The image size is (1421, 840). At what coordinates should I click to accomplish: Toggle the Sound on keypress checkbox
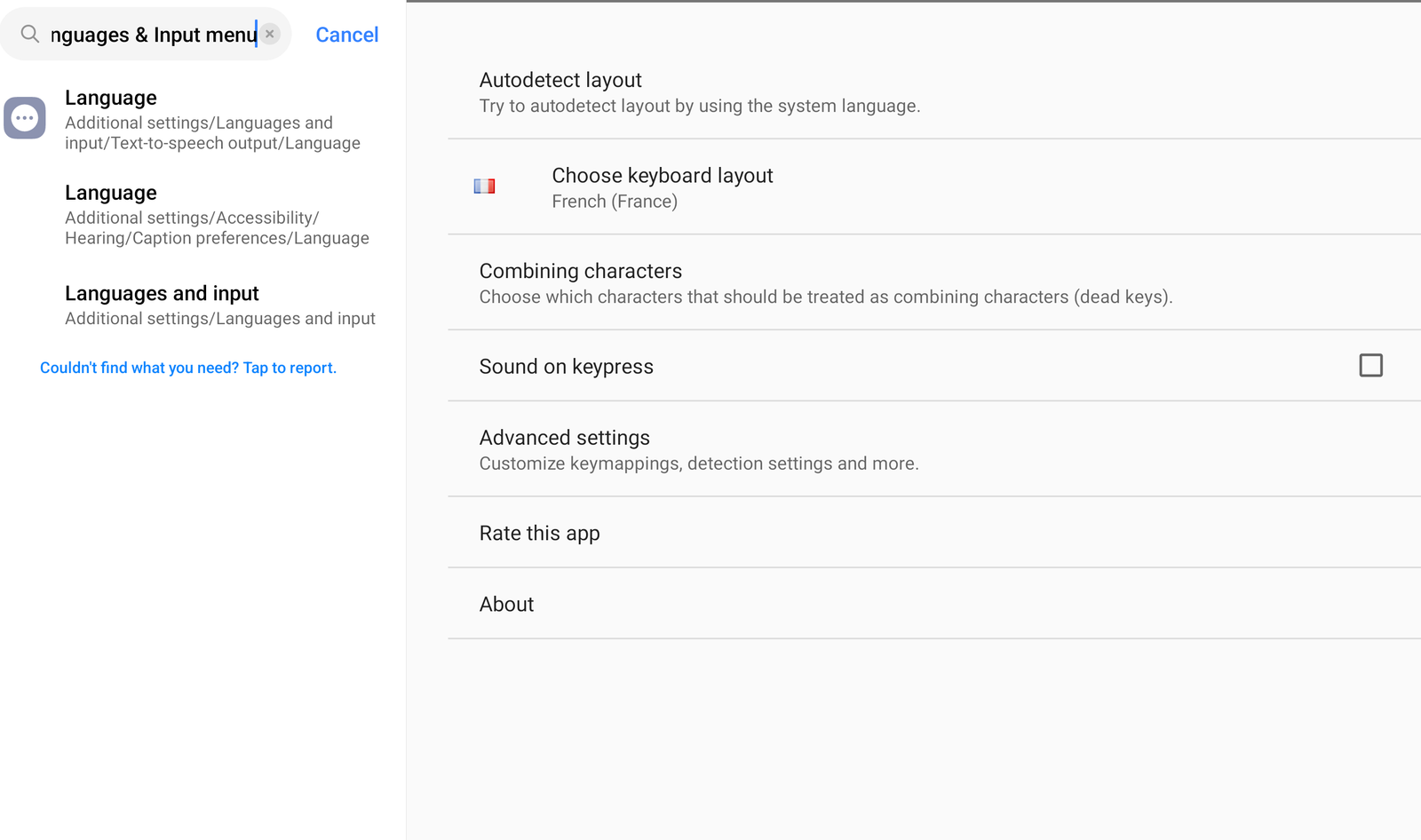[1370, 366]
